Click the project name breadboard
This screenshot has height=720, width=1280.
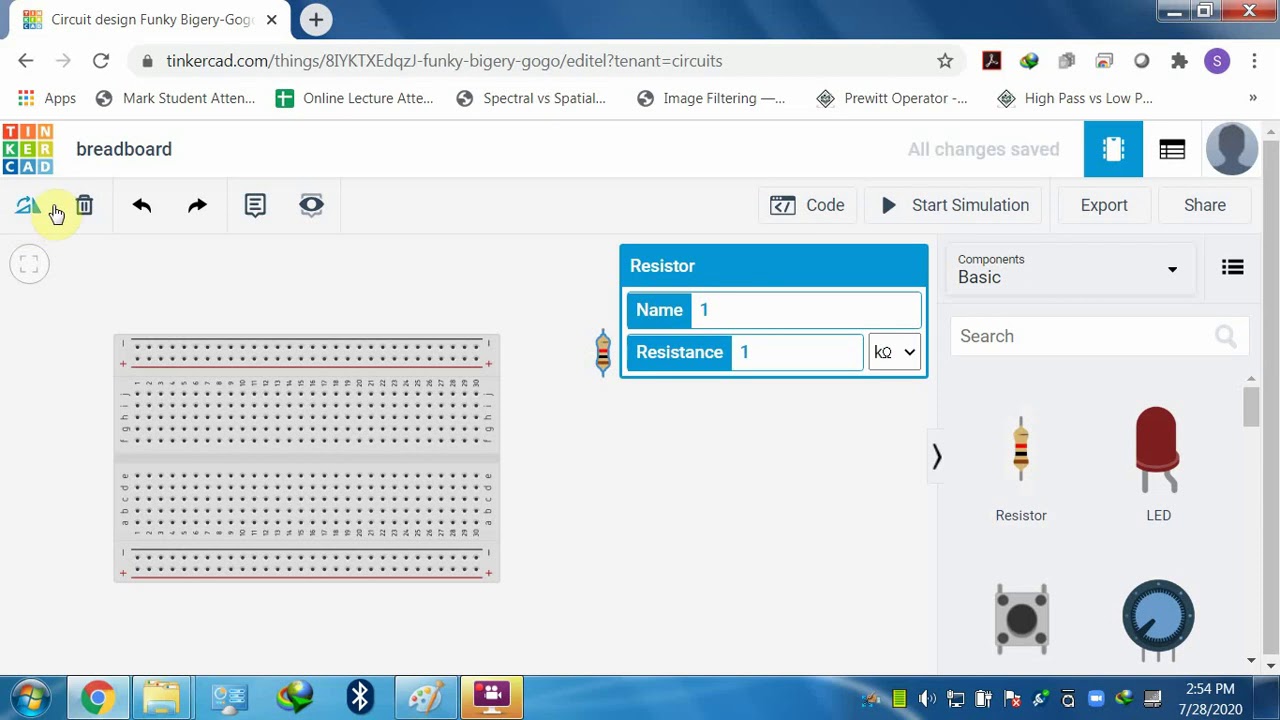click(124, 149)
